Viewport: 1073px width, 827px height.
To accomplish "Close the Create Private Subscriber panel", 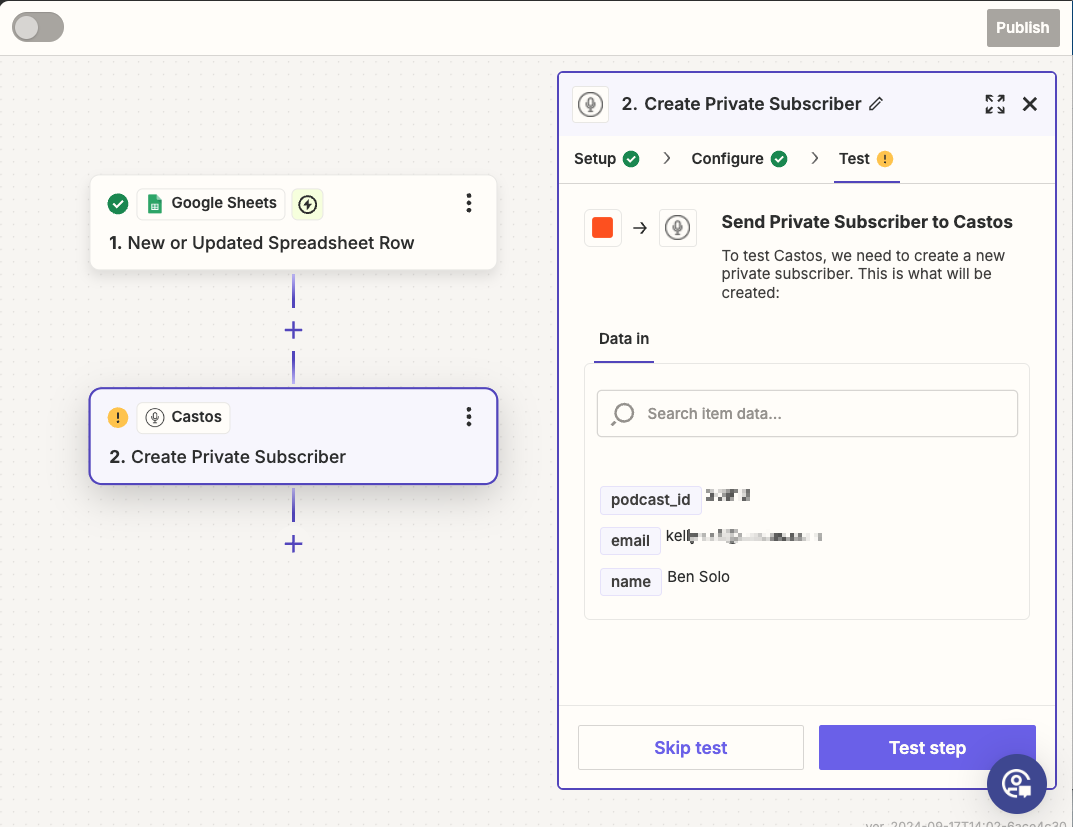I will point(1030,104).
